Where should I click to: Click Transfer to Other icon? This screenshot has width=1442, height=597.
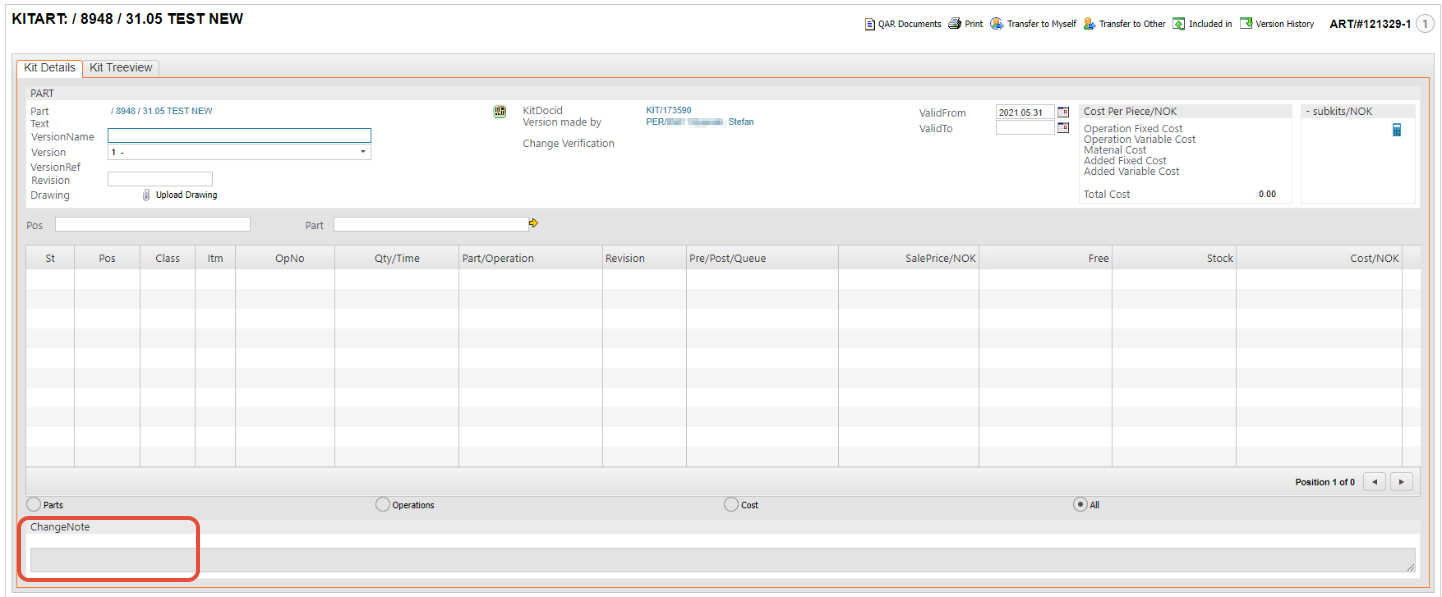(1089, 24)
